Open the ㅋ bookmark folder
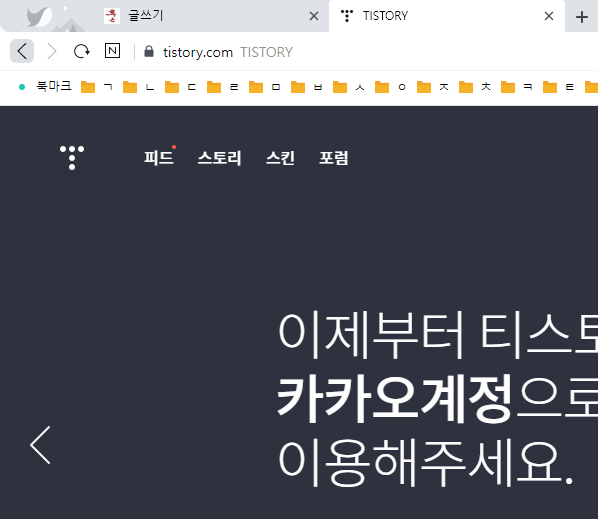Viewport: 598px width, 519px height. (516, 87)
